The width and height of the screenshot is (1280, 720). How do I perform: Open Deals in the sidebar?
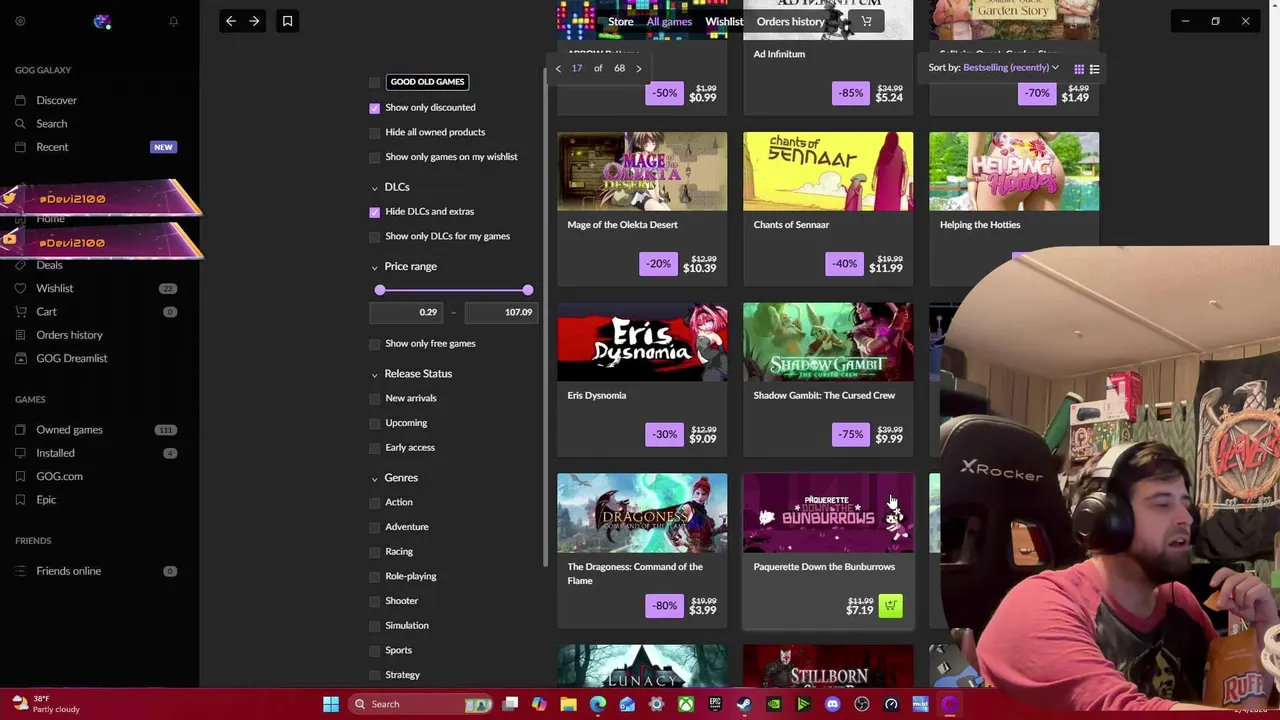click(49, 265)
